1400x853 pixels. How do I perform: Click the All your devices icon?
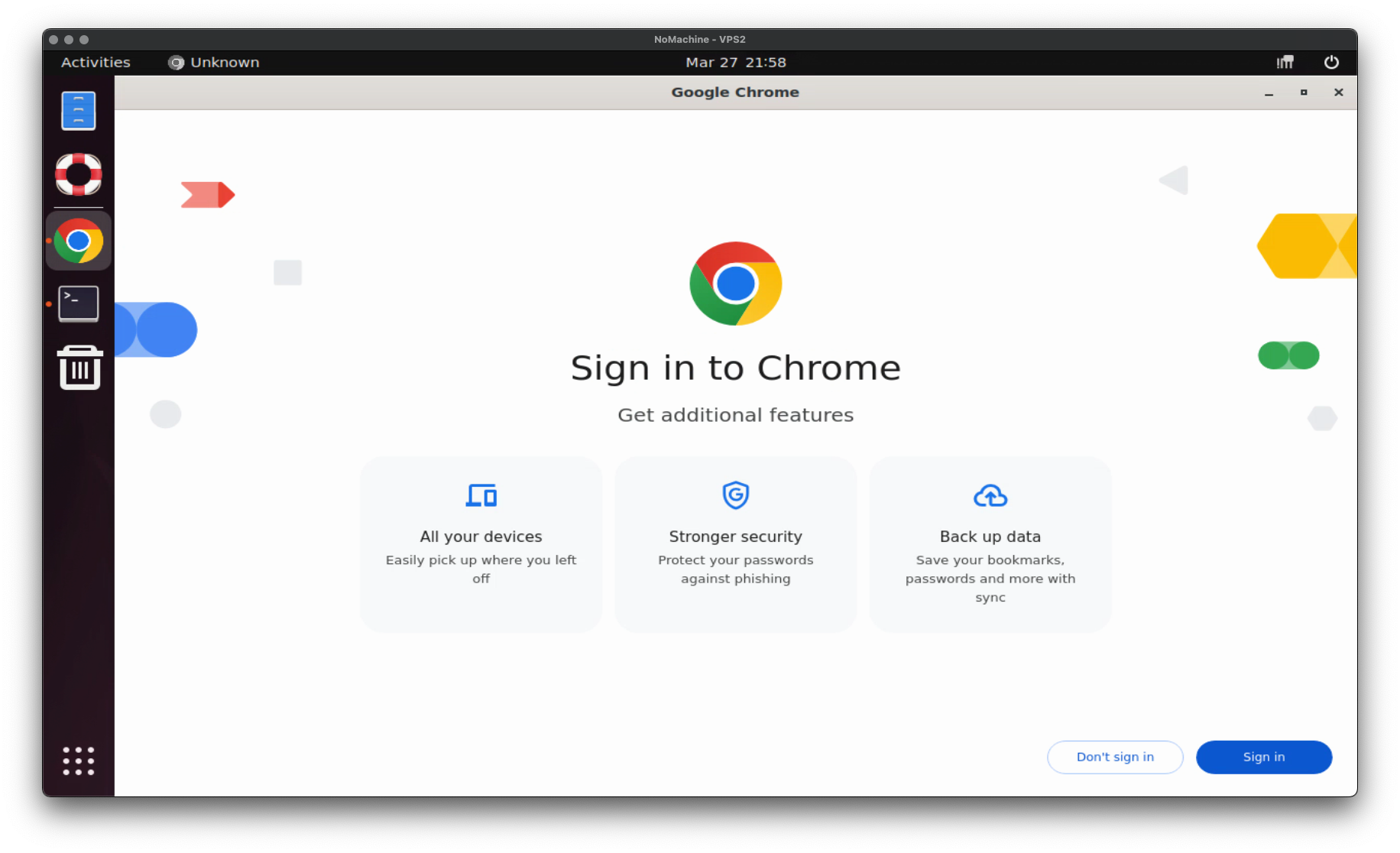coord(481,495)
